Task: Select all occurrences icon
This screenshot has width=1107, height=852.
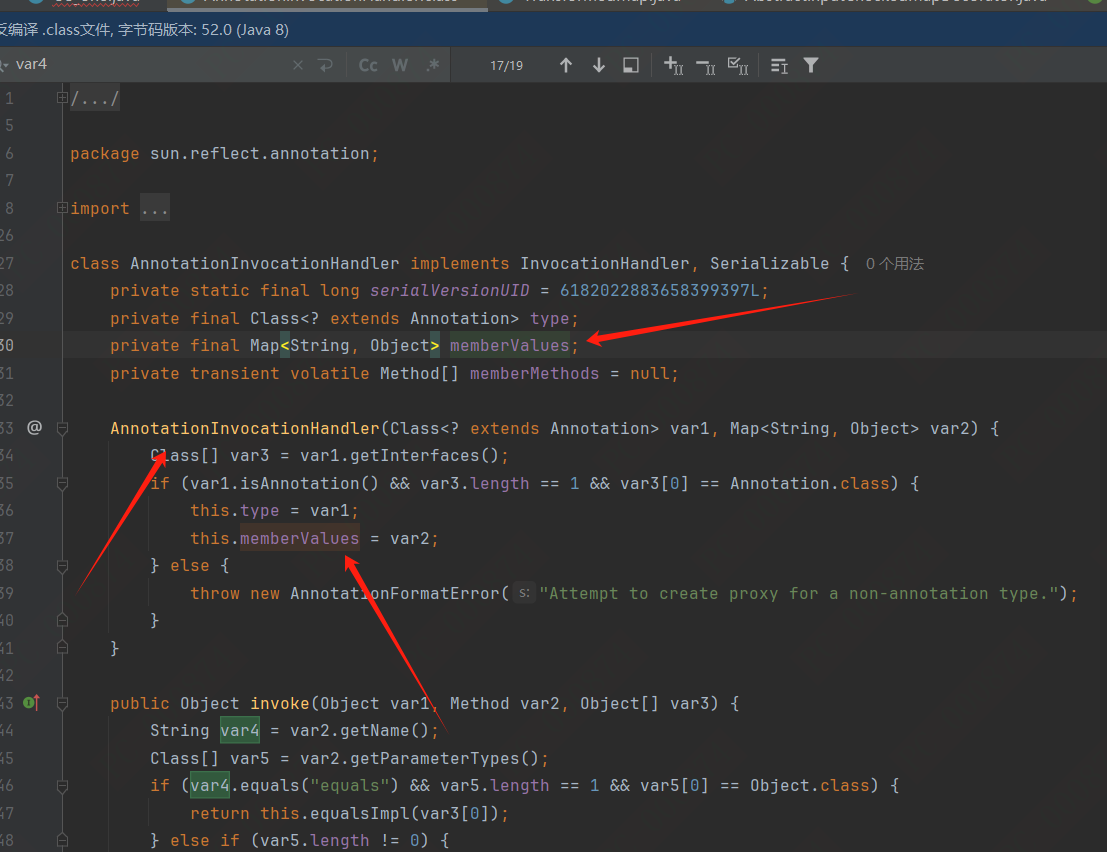Action: click(738, 66)
